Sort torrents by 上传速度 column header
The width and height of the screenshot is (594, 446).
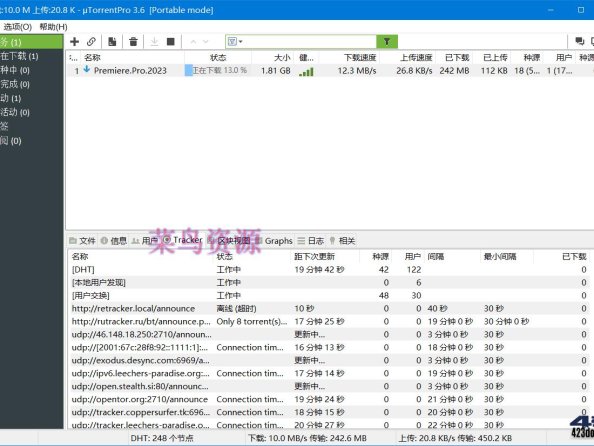[408, 58]
